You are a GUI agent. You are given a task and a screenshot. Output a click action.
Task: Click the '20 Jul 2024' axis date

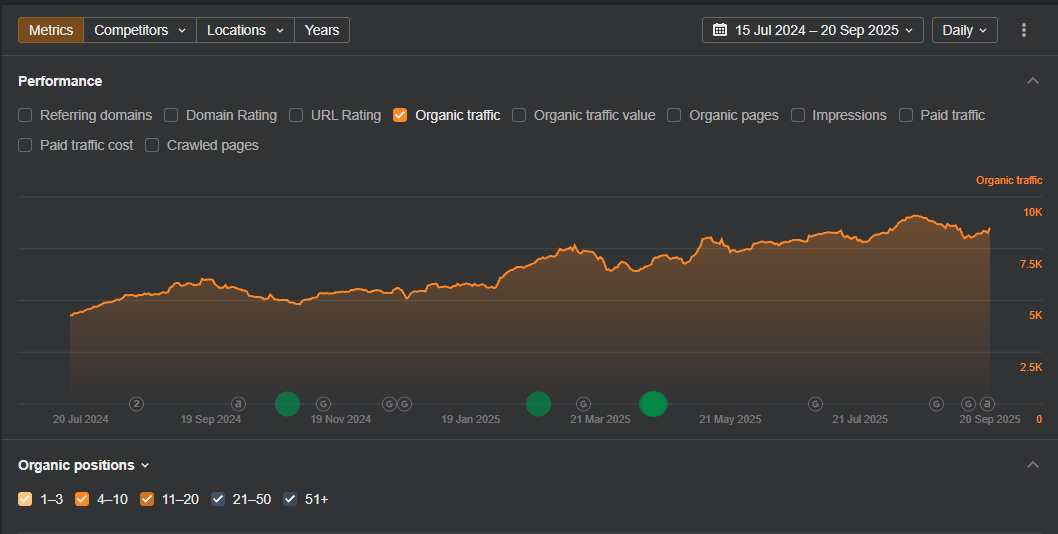(80, 419)
